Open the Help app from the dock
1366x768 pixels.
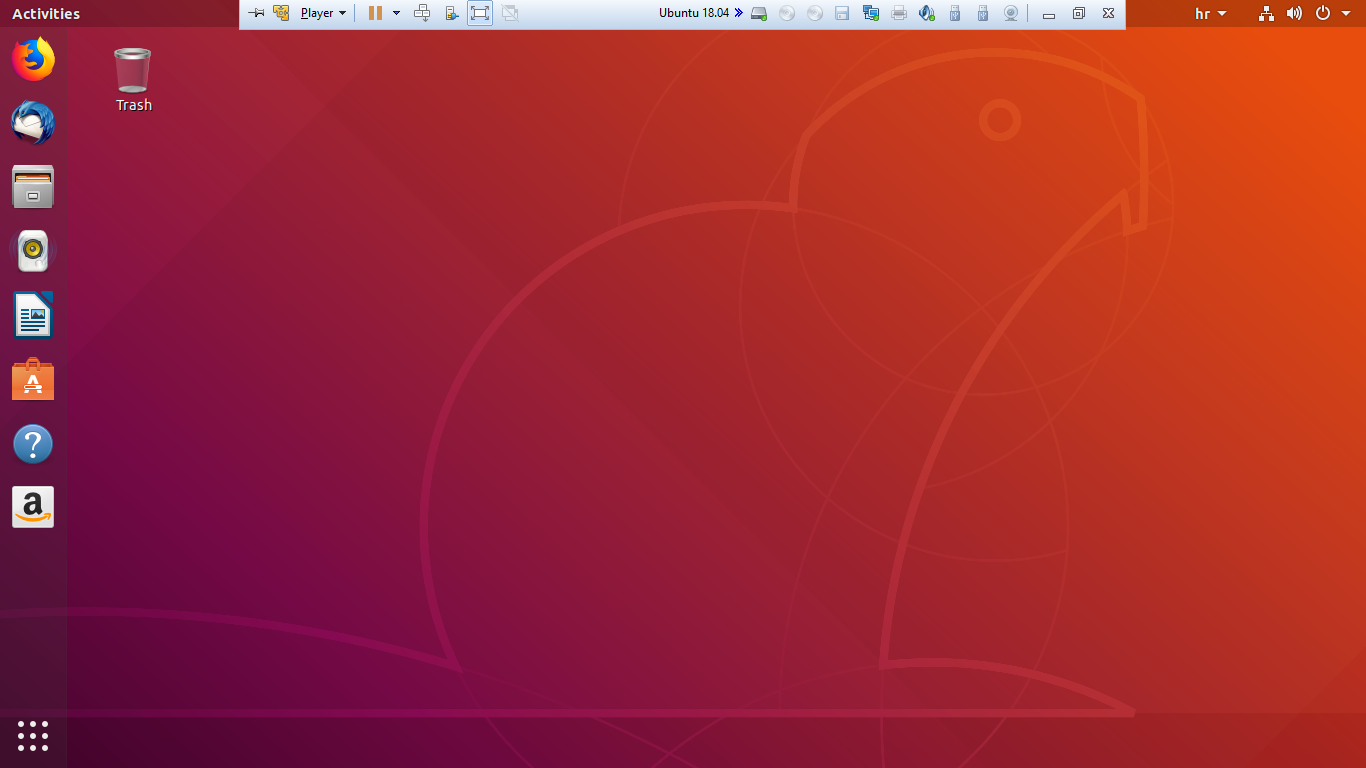click(x=33, y=444)
